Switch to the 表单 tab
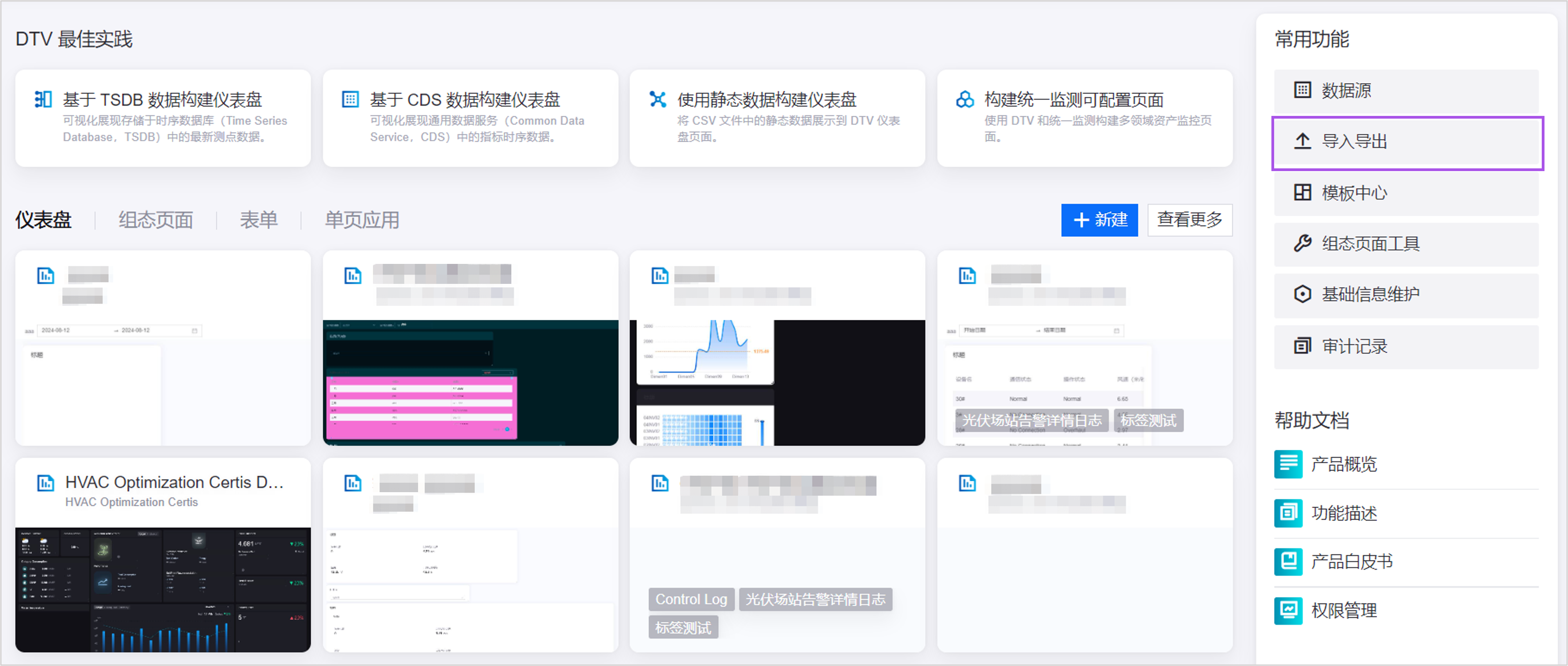 click(x=259, y=220)
